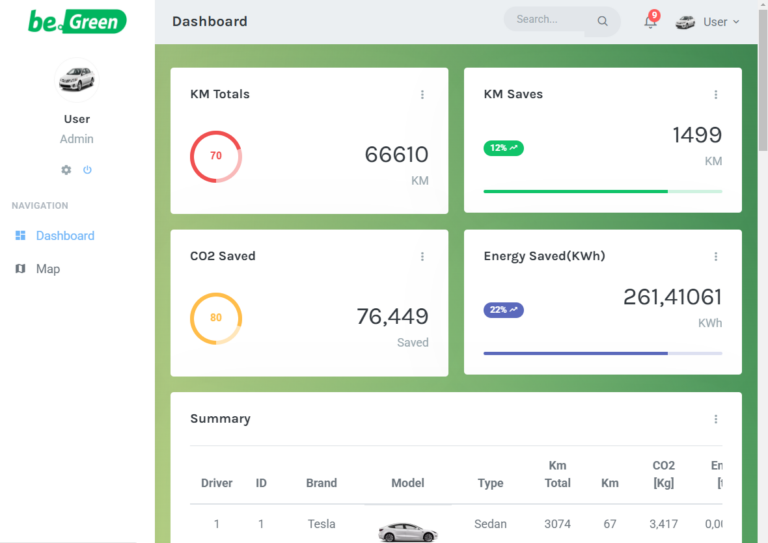768x543 pixels.
Task: Click the Summary heading
Action: click(220, 419)
